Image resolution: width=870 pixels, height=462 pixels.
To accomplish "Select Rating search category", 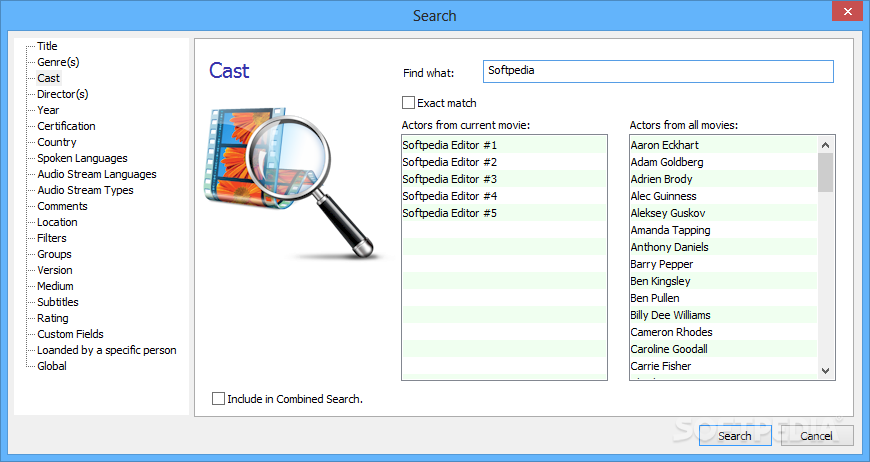I will (x=53, y=318).
